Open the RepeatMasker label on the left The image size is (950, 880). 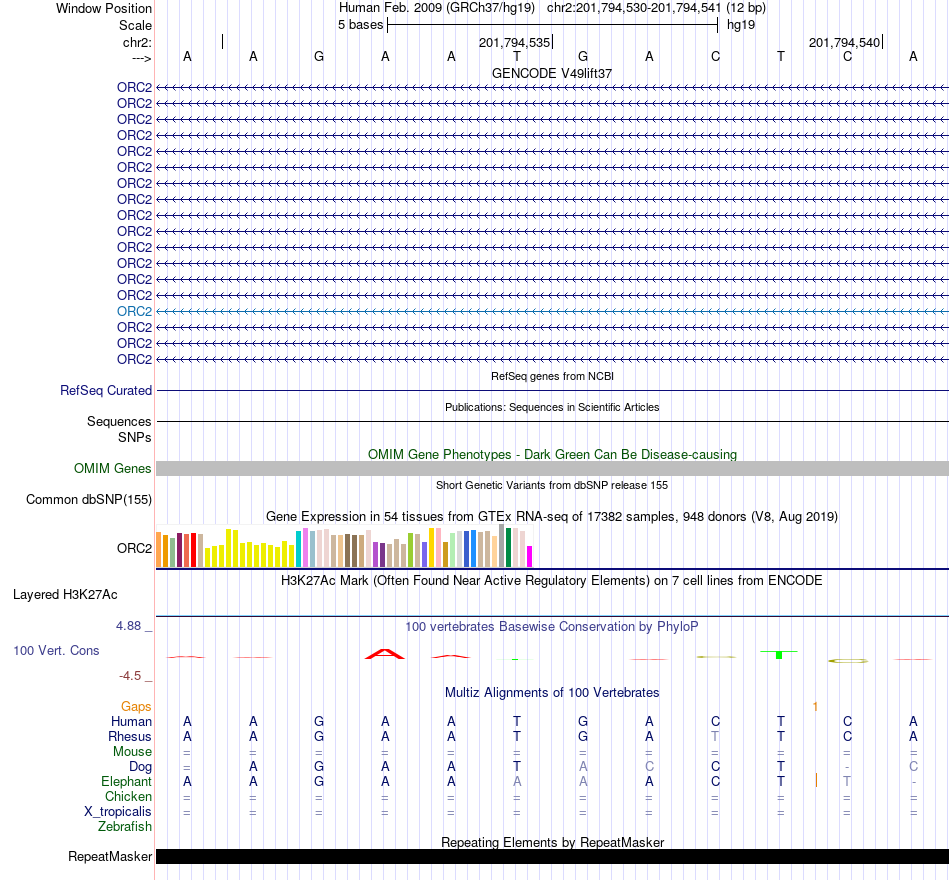pyautogui.click(x=110, y=856)
